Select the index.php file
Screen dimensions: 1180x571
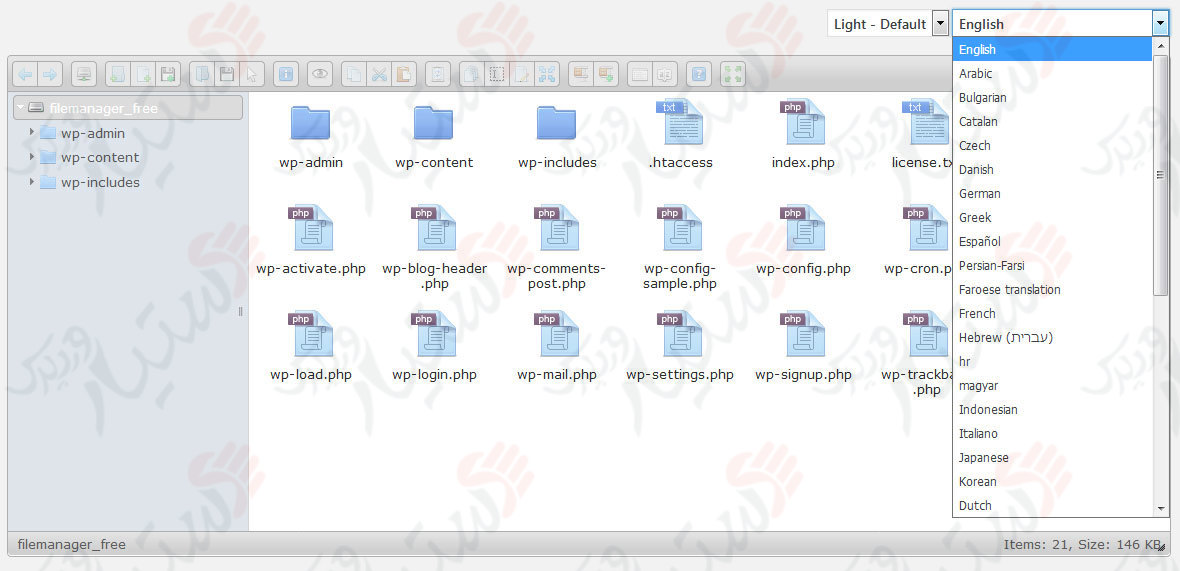click(x=803, y=136)
